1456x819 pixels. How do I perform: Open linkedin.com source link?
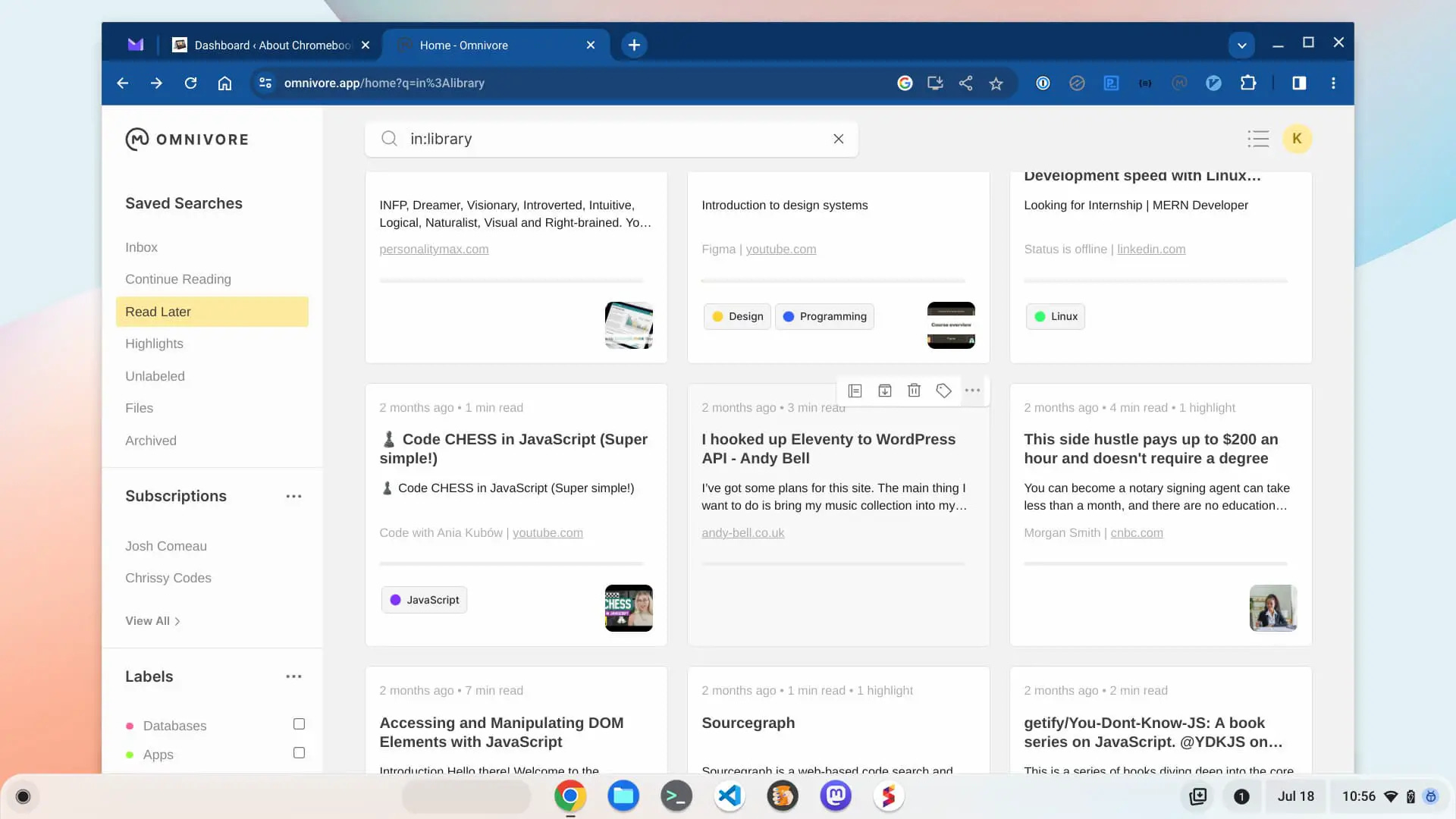(x=1151, y=249)
